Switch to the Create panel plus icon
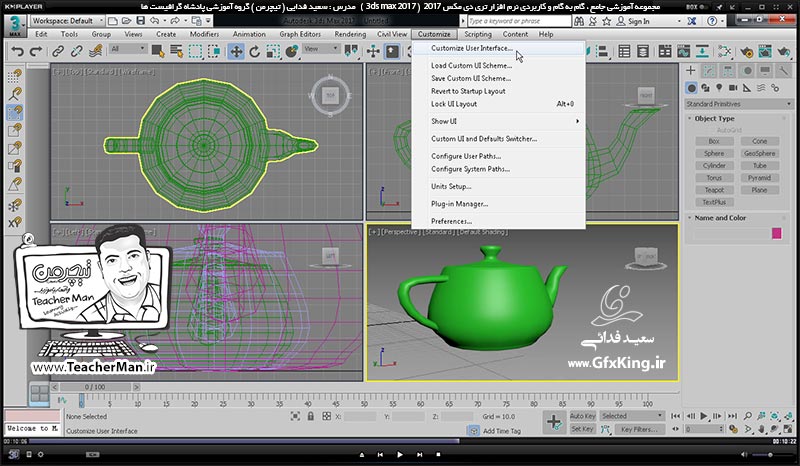The height and width of the screenshot is (466, 800). coord(691,70)
